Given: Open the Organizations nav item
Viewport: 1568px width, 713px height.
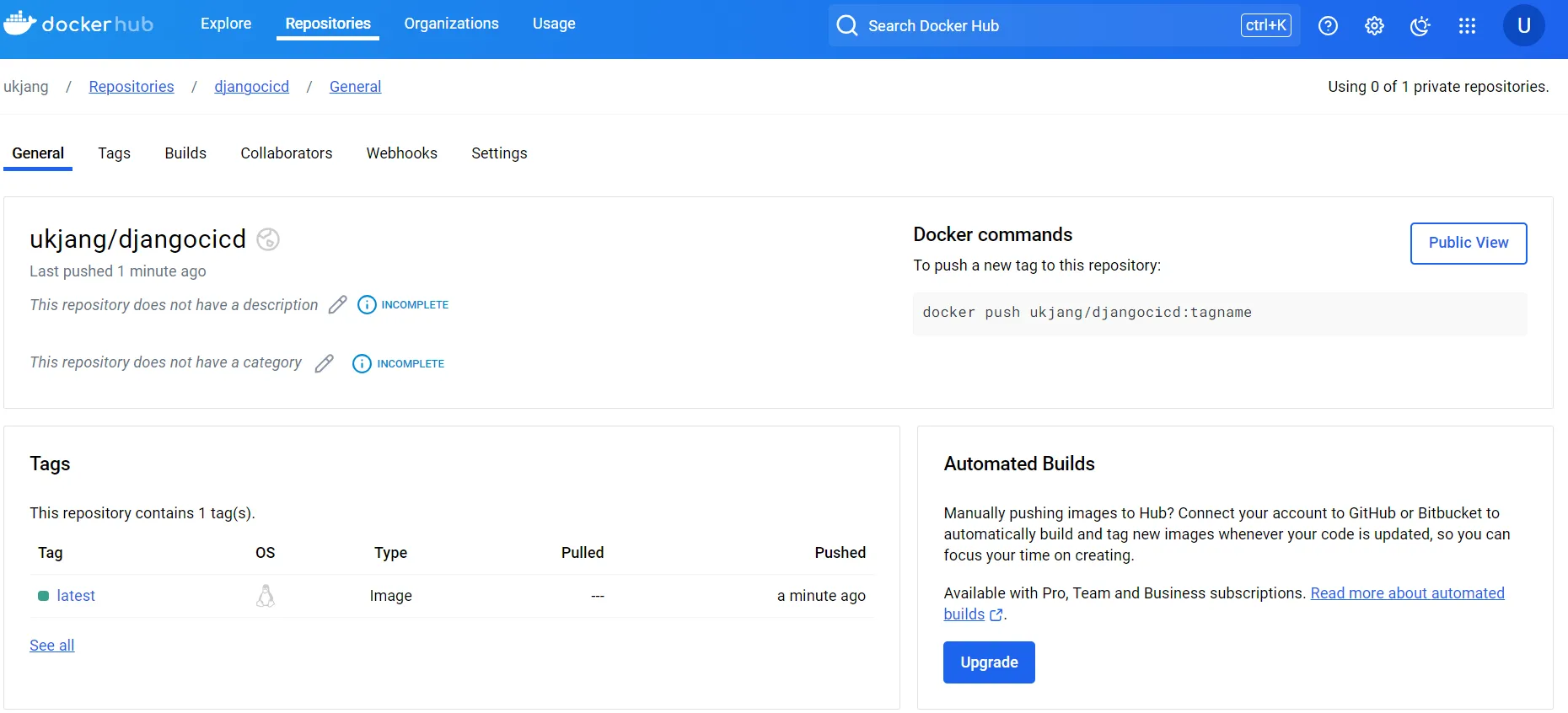Looking at the screenshot, I should point(451,24).
